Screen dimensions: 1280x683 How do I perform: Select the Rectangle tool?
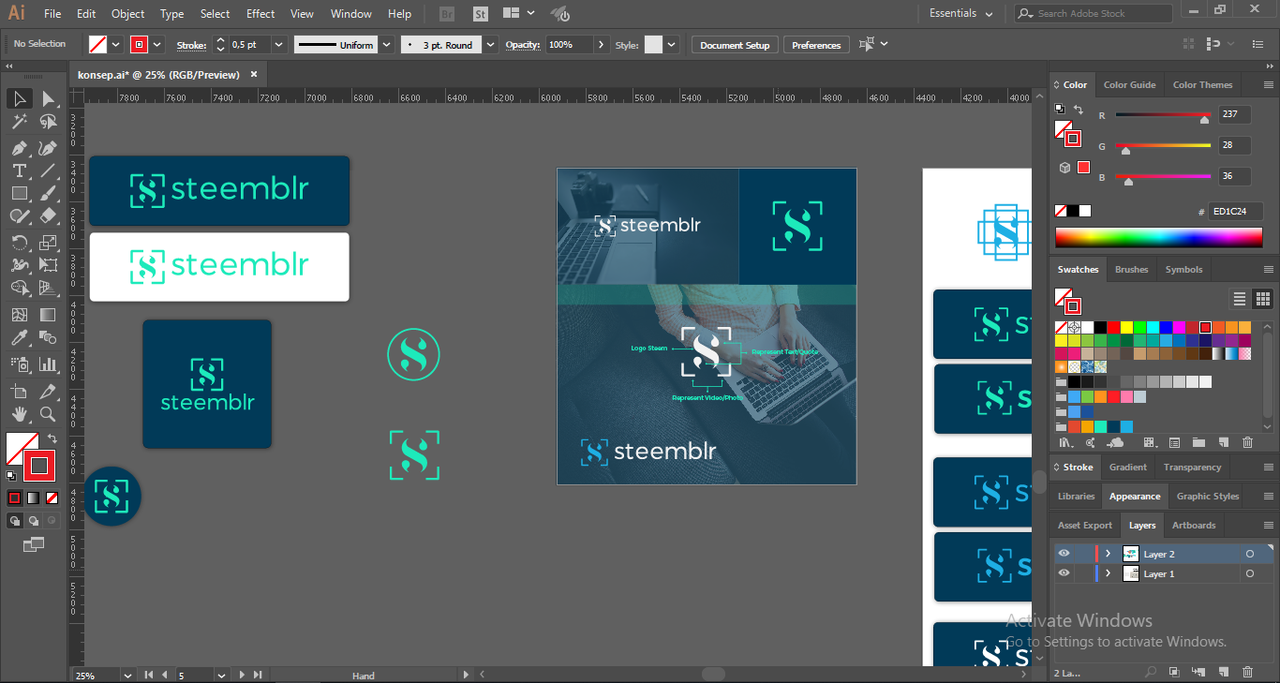[19, 194]
